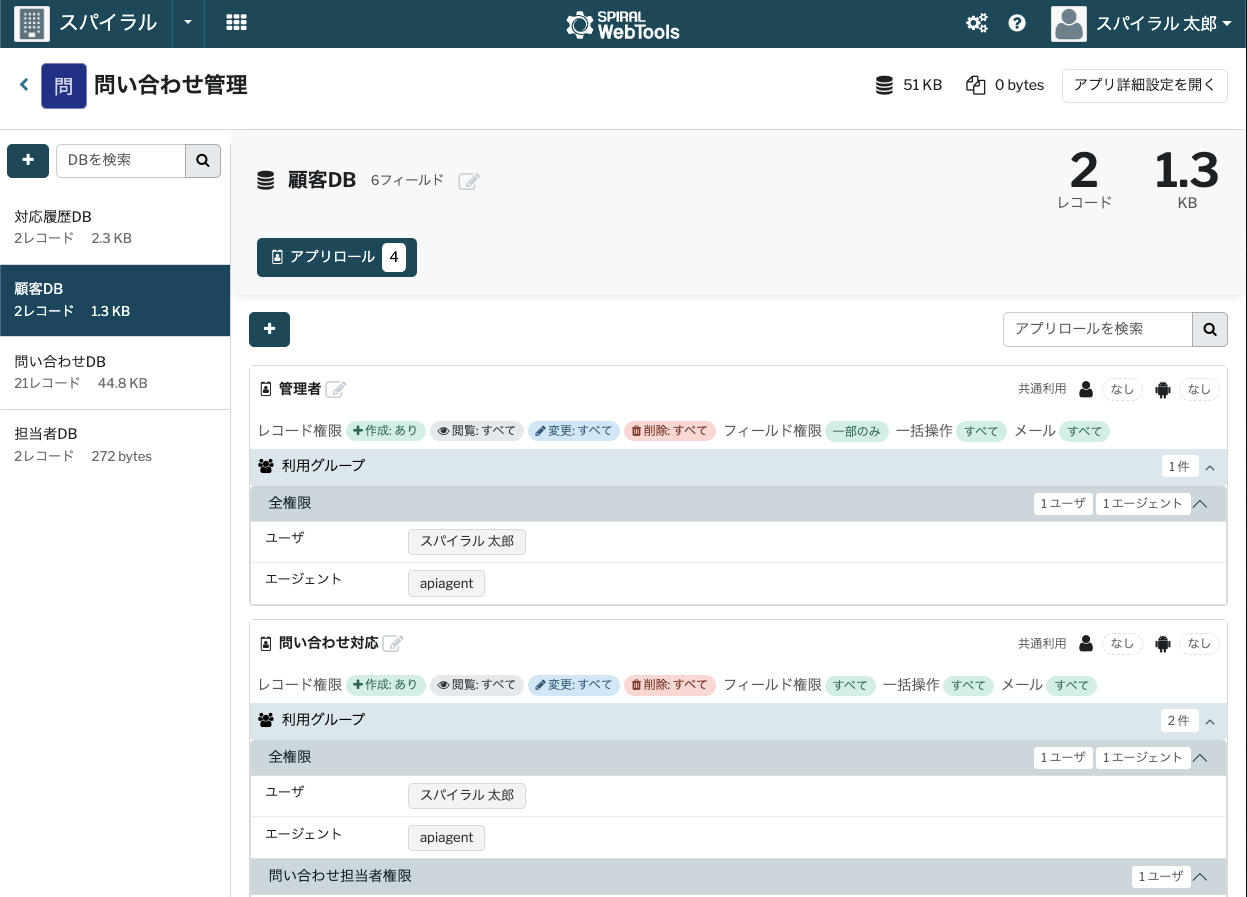Click the 1件 count badge in 管理者 role
Screen dimensions: 1247x897
pyautogui.click(x=1179, y=467)
